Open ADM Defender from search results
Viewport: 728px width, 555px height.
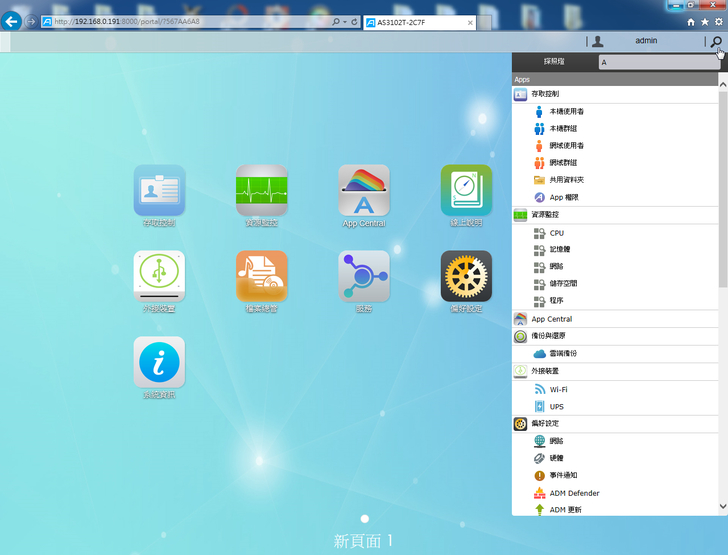[x=574, y=493]
